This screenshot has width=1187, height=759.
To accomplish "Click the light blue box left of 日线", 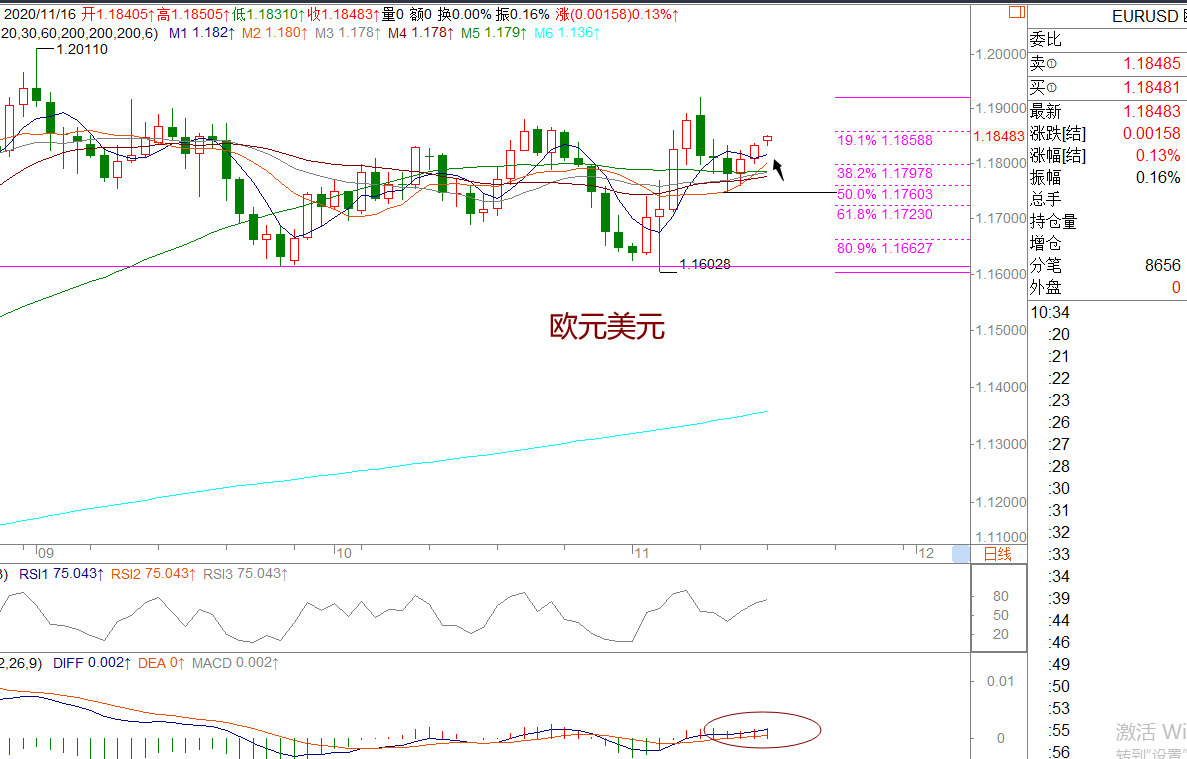I will tap(961, 554).
